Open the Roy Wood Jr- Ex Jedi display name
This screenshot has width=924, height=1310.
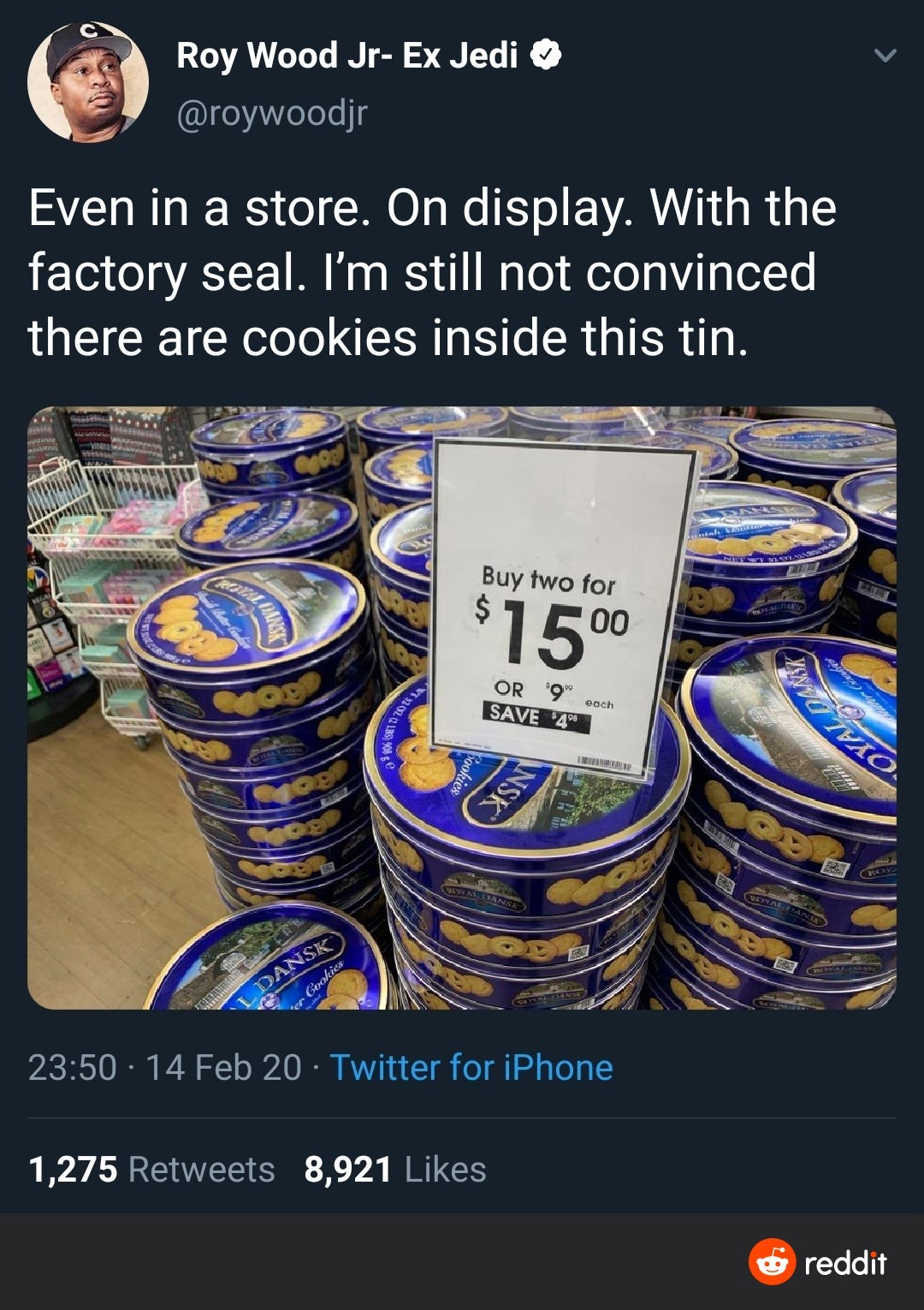(x=346, y=56)
